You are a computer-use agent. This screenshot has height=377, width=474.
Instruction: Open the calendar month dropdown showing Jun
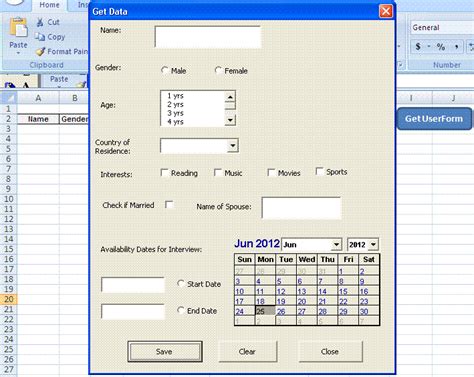336,245
